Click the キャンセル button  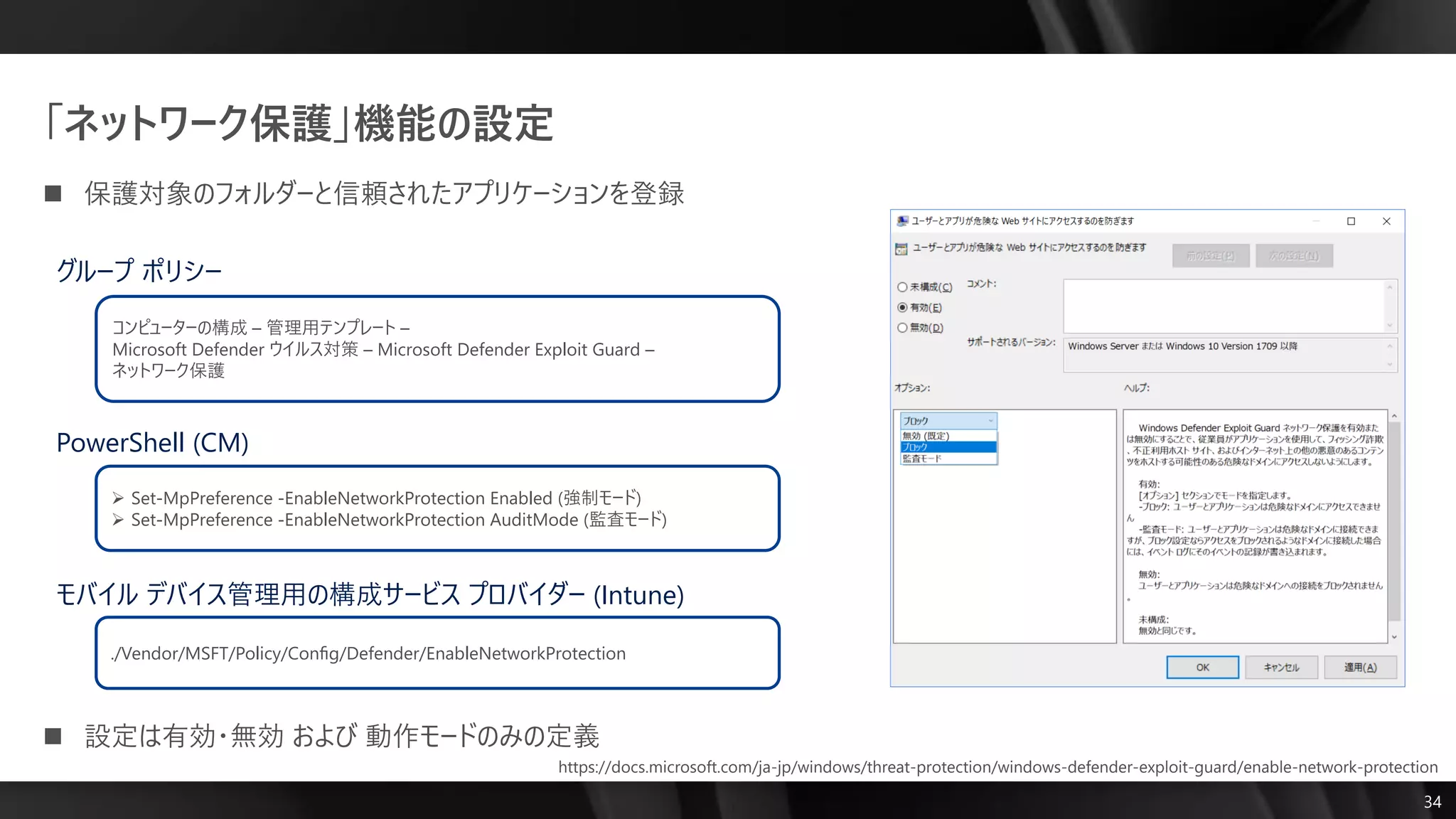point(1281,668)
